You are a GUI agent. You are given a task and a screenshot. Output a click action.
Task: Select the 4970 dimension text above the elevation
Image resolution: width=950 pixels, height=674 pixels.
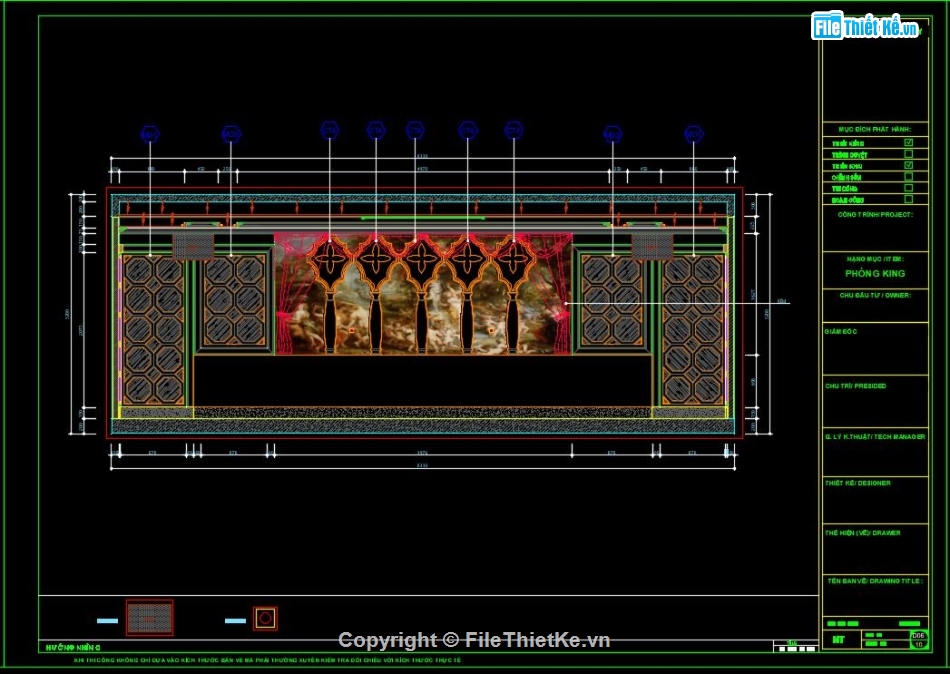pyautogui.click(x=422, y=169)
